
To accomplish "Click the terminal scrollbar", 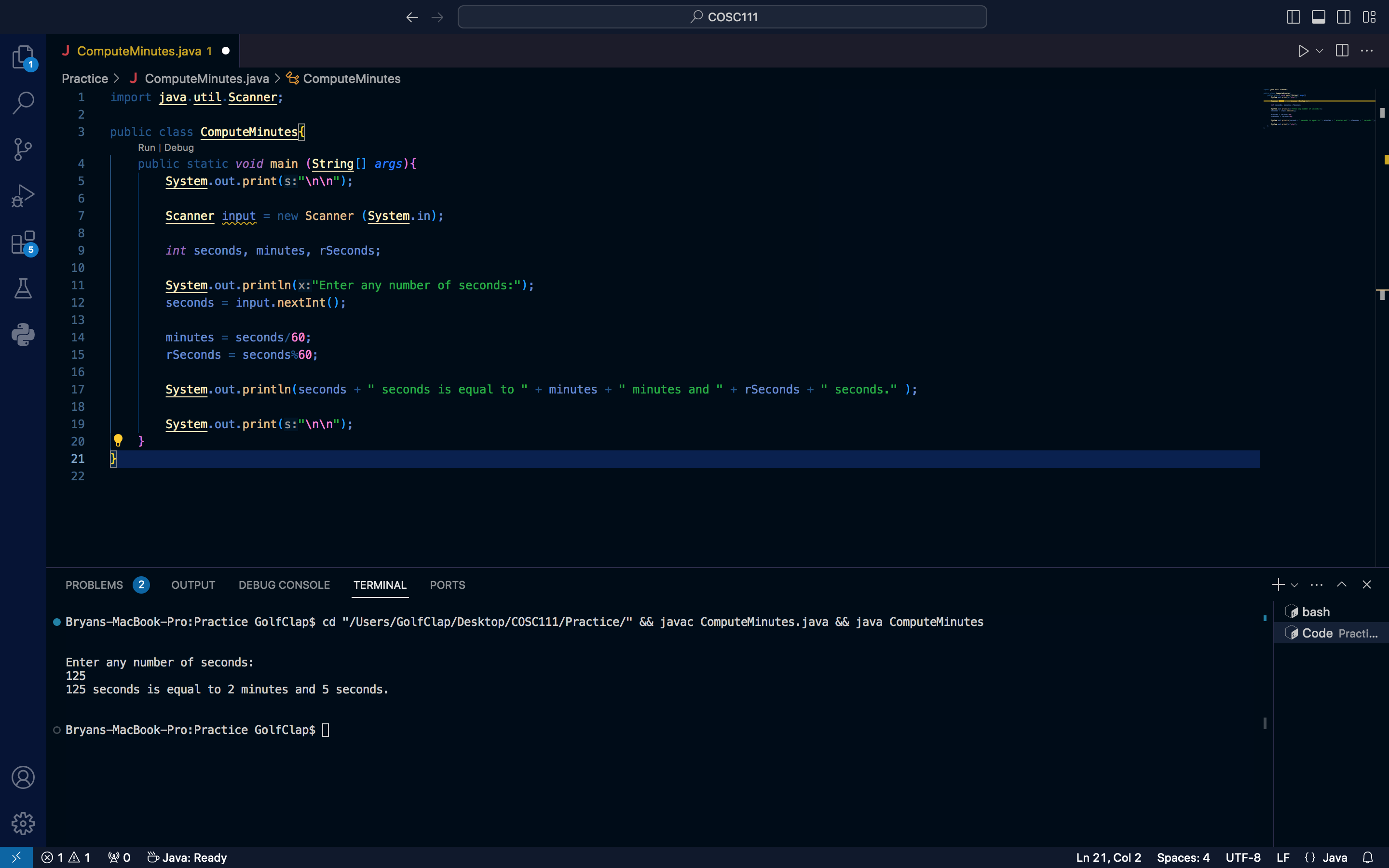I will click(1265, 722).
